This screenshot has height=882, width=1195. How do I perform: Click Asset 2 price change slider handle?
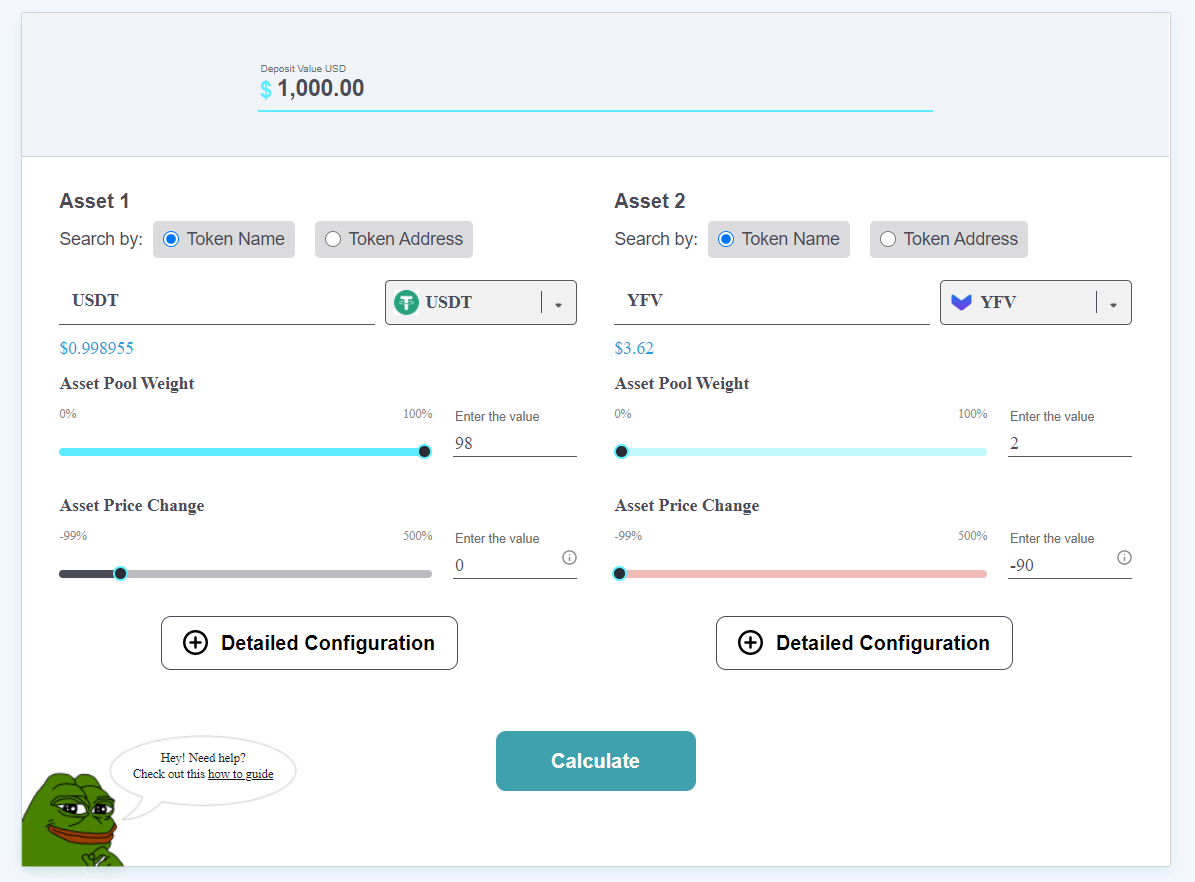pos(620,574)
